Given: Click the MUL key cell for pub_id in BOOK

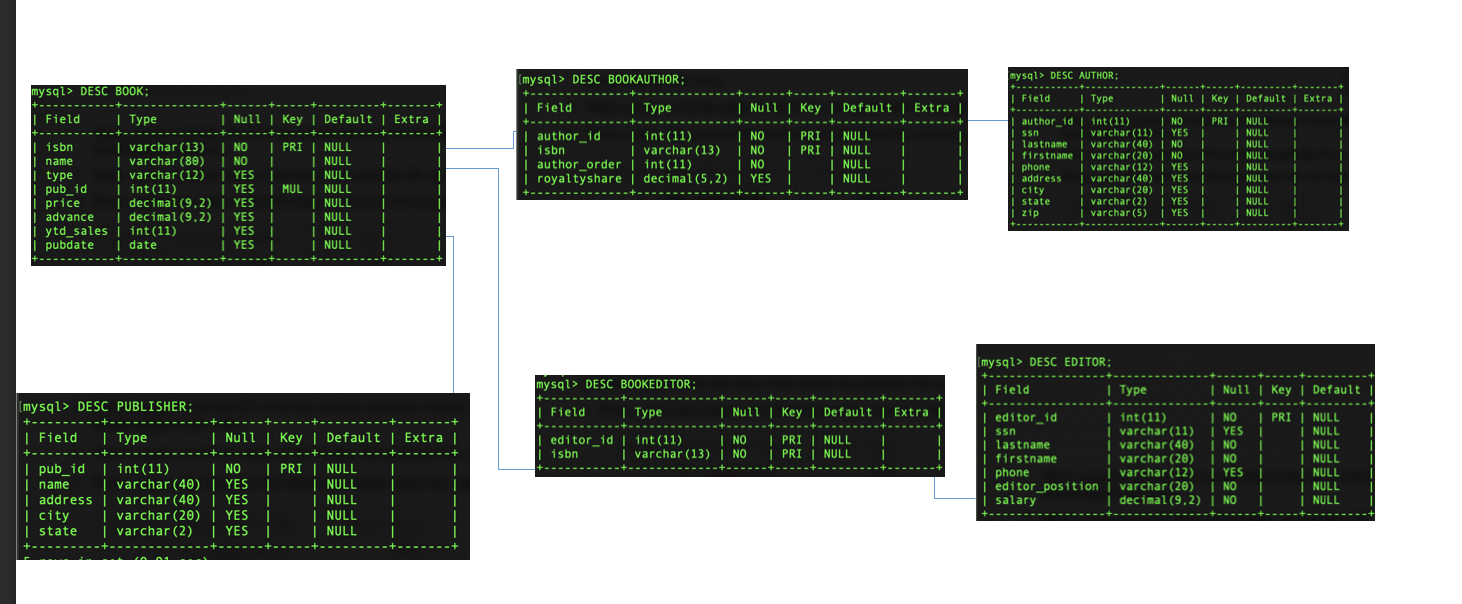Looking at the screenshot, I should (x=292, y=188).
